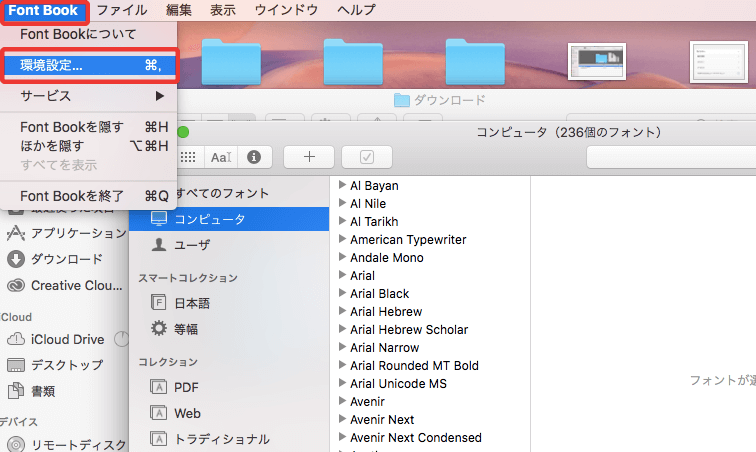Screen dimensions: 756x452
Task: Open the PDF font collection
Action: [x=186, y=387]
